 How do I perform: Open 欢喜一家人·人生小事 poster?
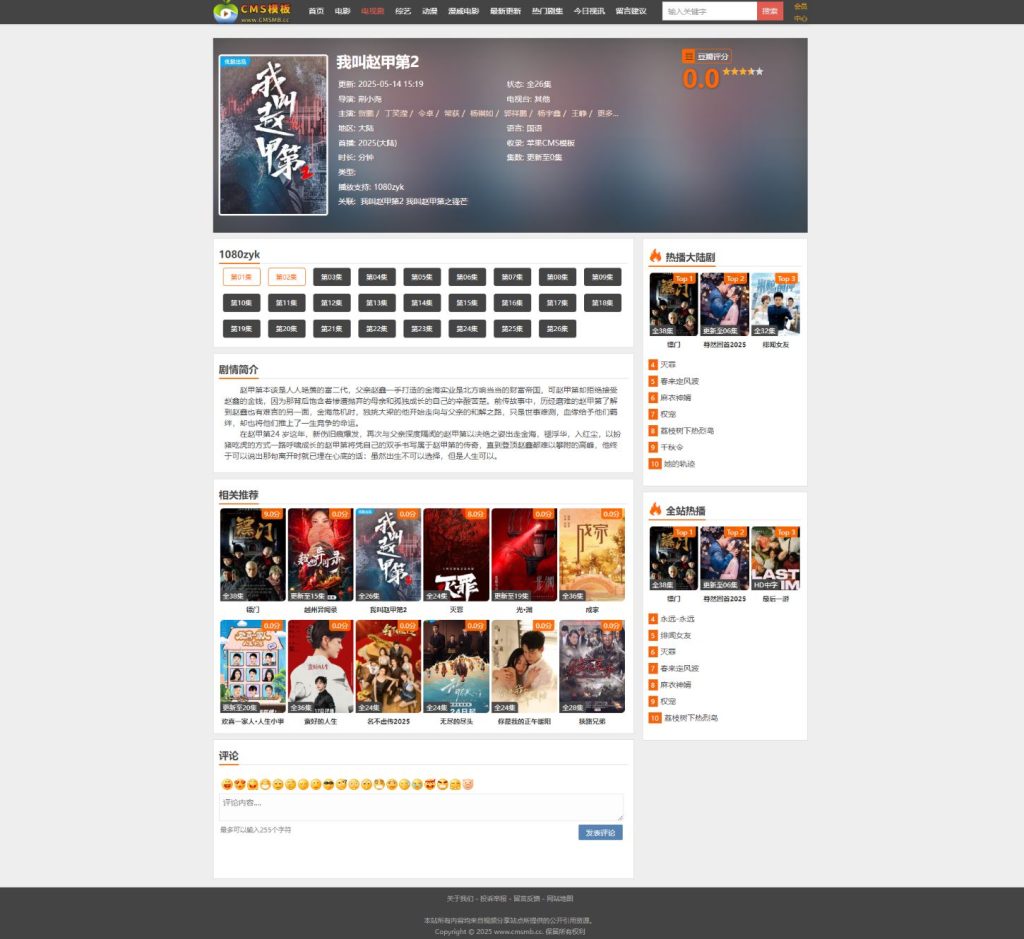click(x=253, y=667)
